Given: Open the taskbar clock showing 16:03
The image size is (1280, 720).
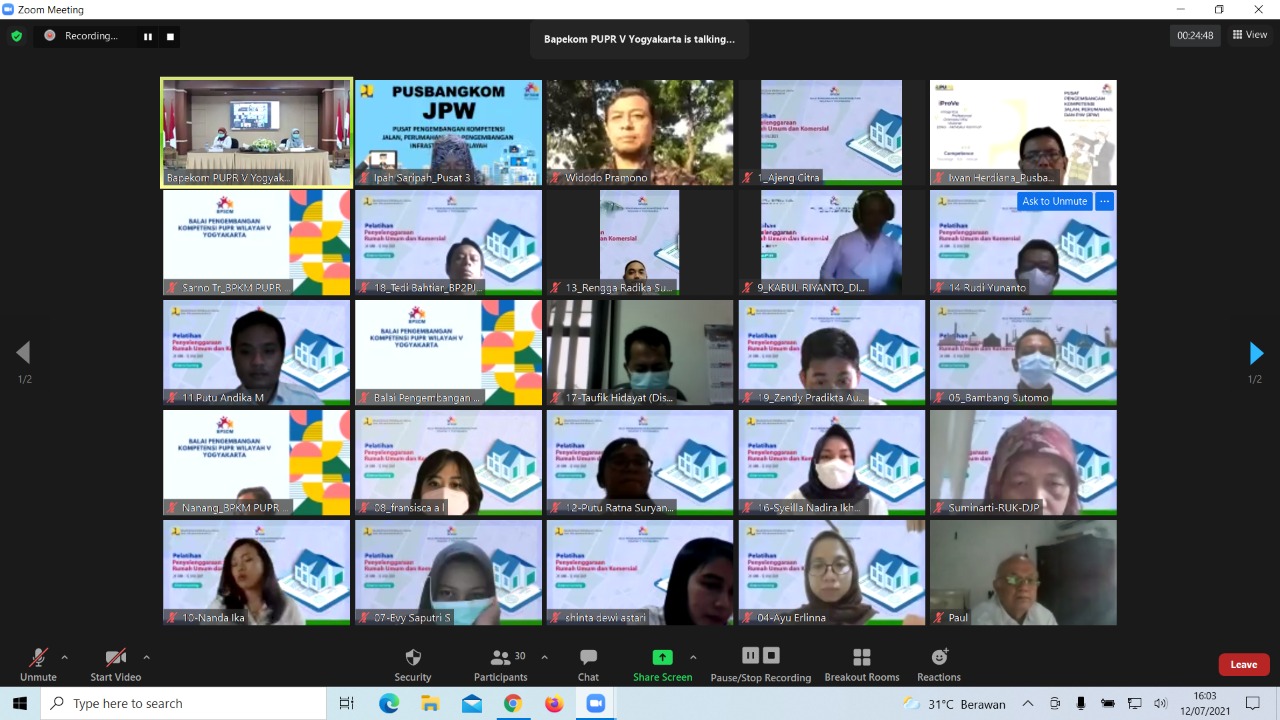Looking at the screenshot, I should click(x=1205, y=703).
